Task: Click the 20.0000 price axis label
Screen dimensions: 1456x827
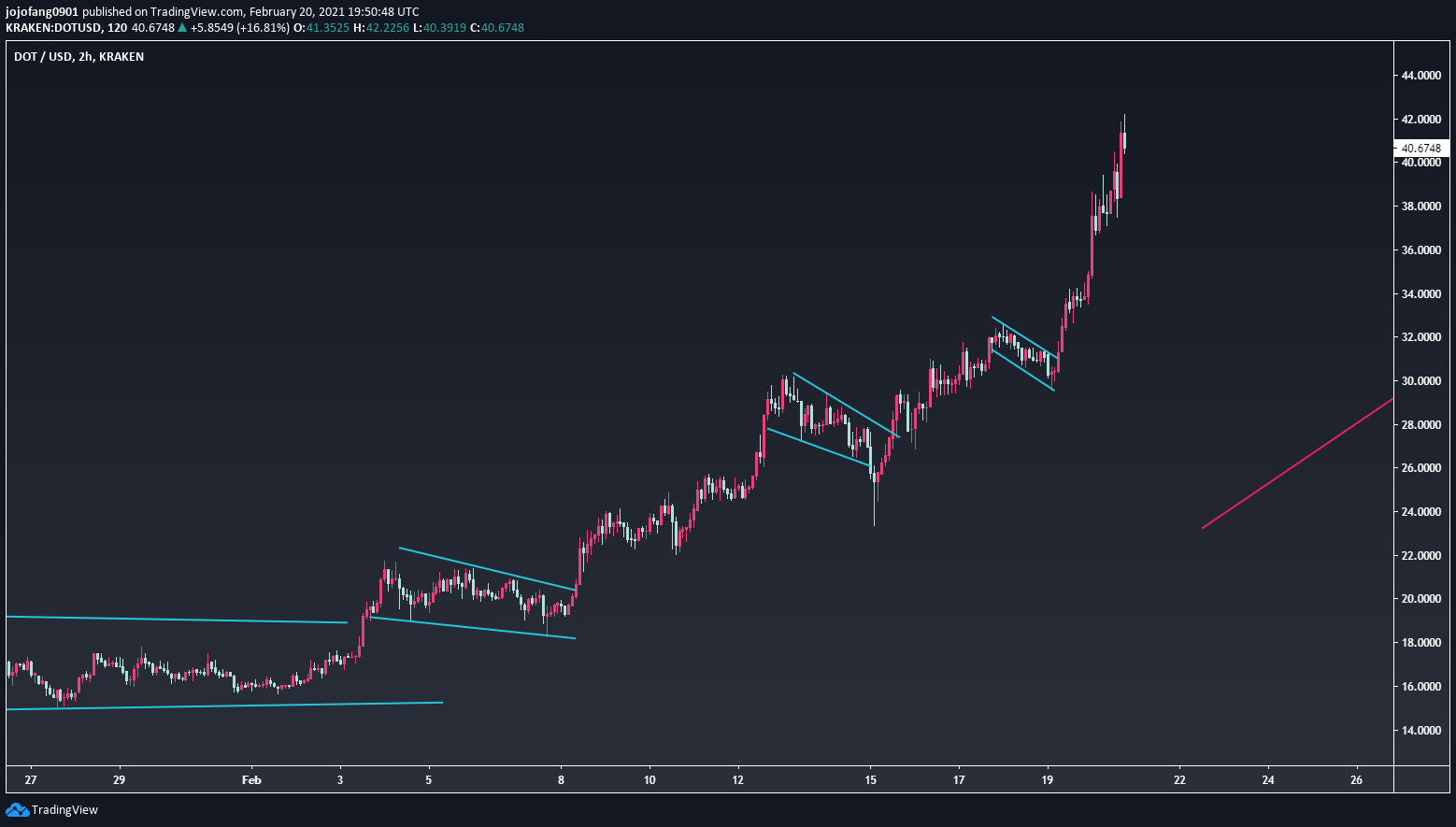Action: coord(1421,599)
